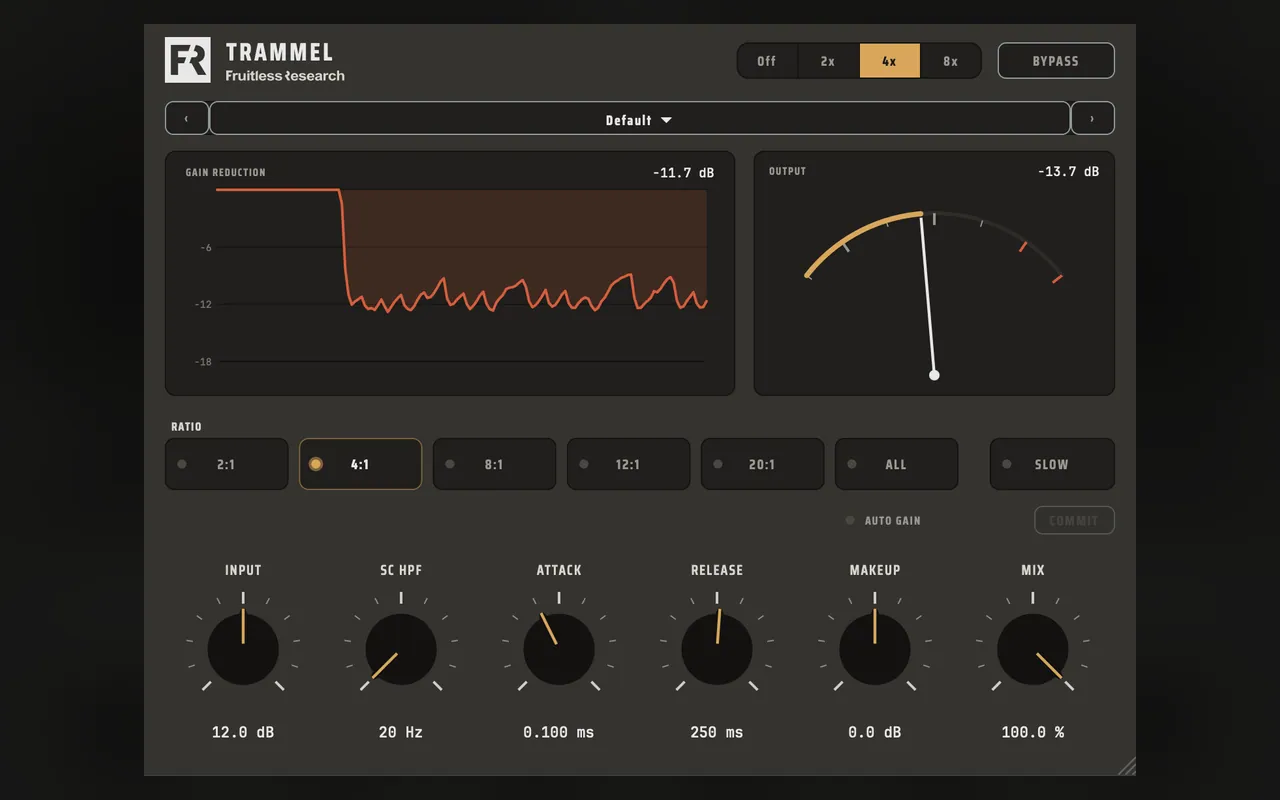Screen dimensions: 1280x800
Task: Click the output VU meter needle
Action: [928, 297]
